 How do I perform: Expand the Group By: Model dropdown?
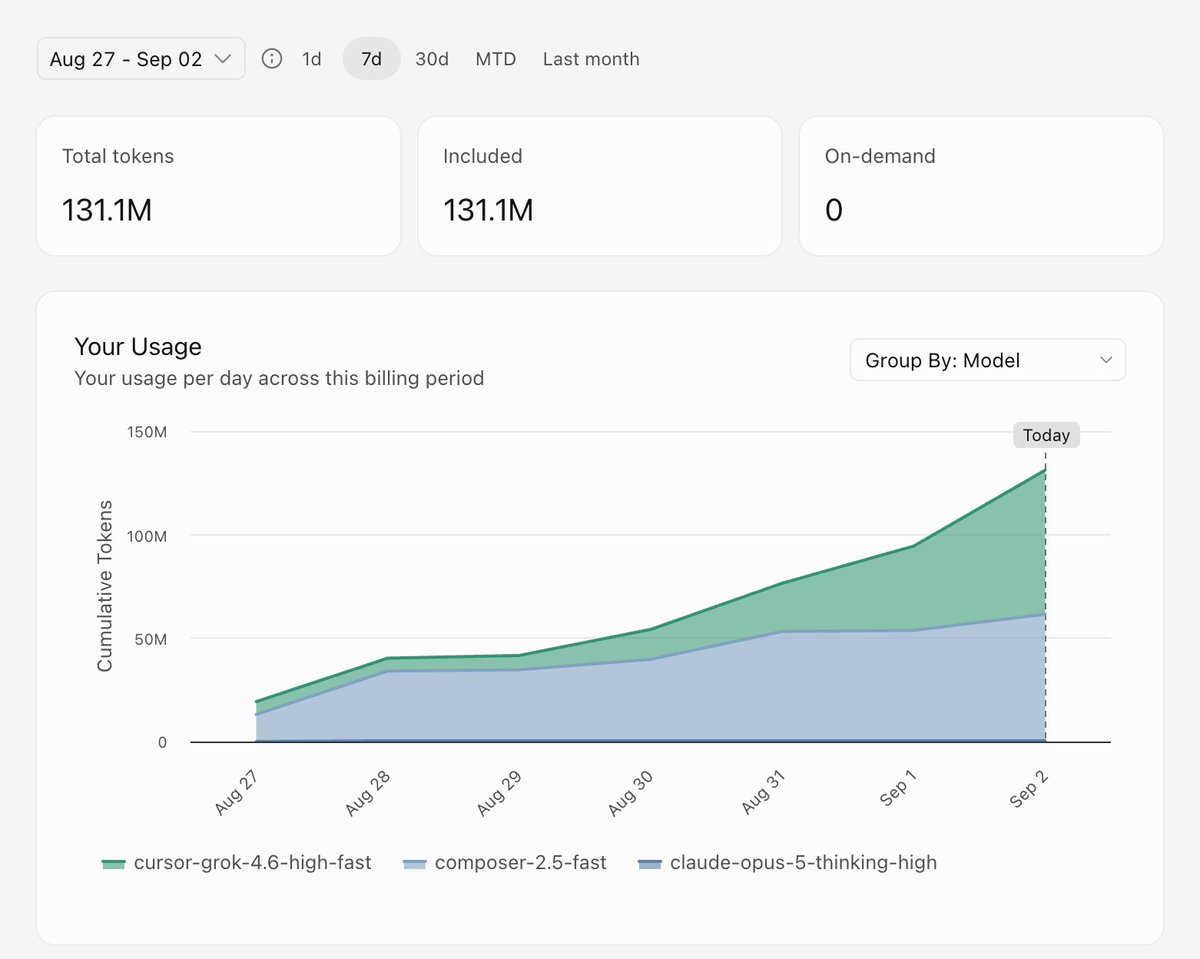click(x=987, y=360)
